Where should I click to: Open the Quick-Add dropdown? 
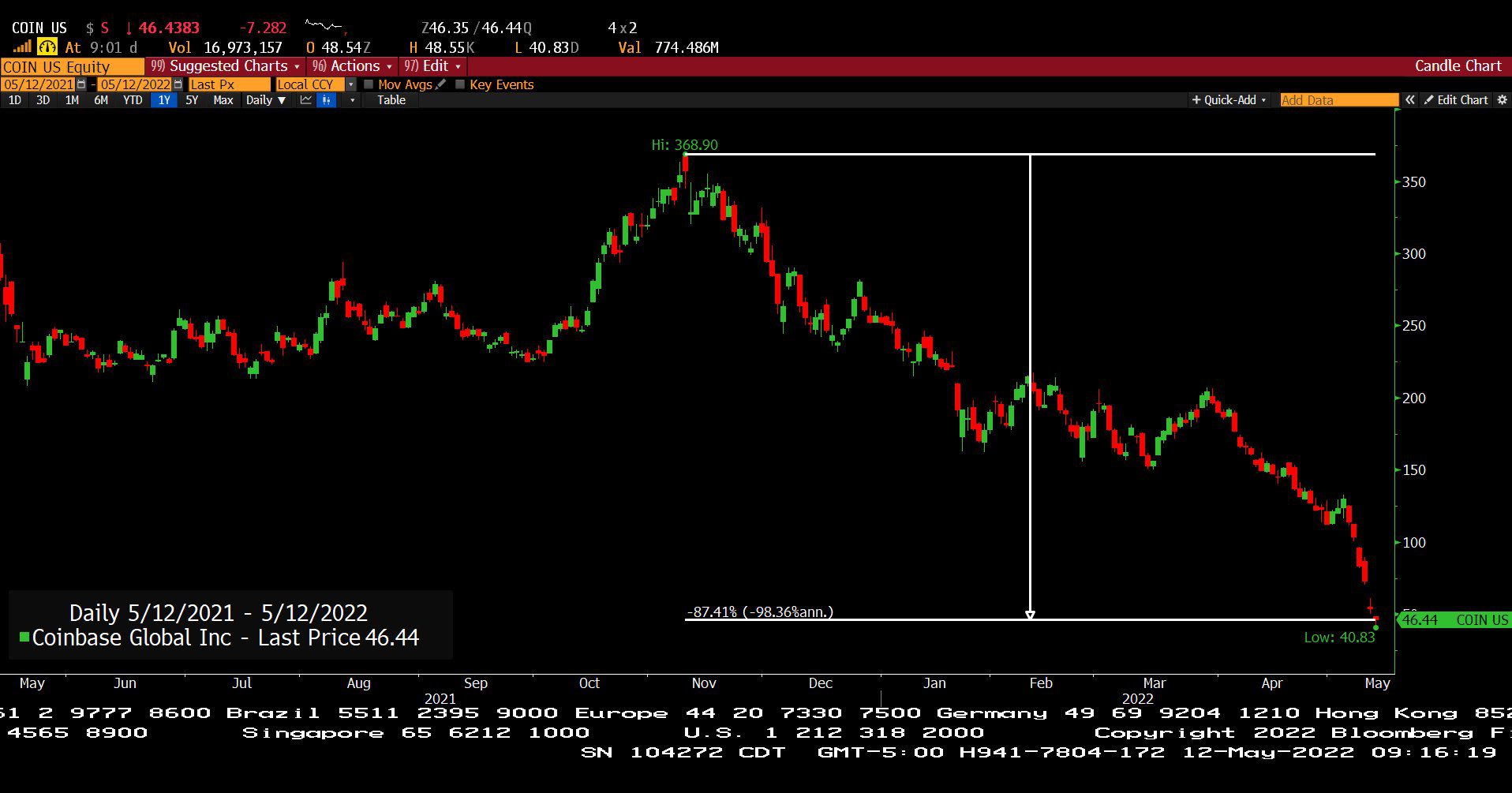coord(1229,100)
